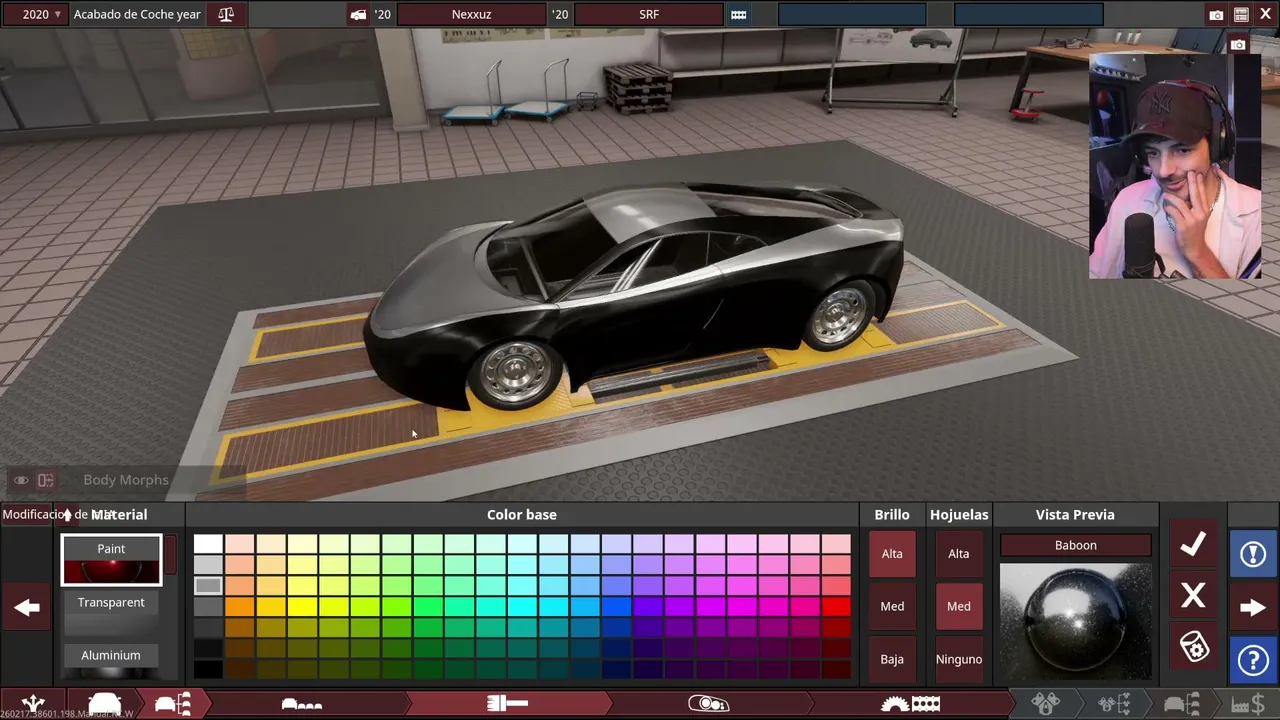This screenshot has height=720, width=1280.
Task: Click the paint bucket reset icon
Action: pyautogui.click(x=1193, y=646)
